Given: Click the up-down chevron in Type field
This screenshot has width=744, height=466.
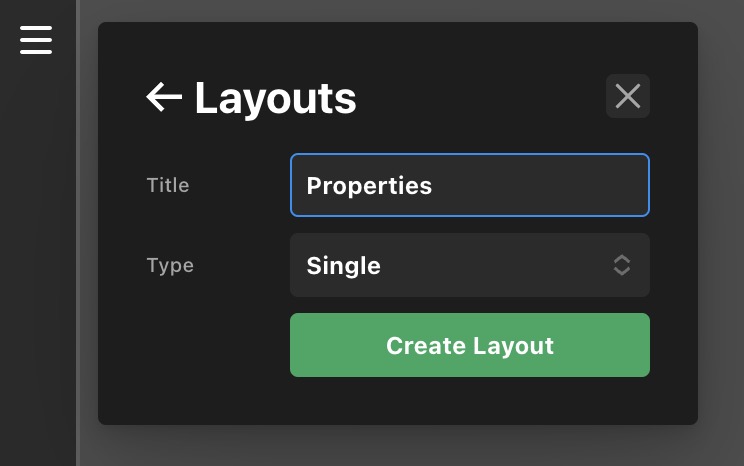Looking at the screenshot, I should (621, 265).
